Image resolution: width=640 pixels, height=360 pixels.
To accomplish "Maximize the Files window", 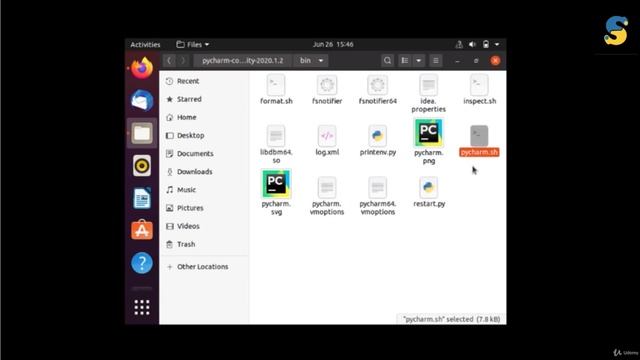I will coord(476,61).
